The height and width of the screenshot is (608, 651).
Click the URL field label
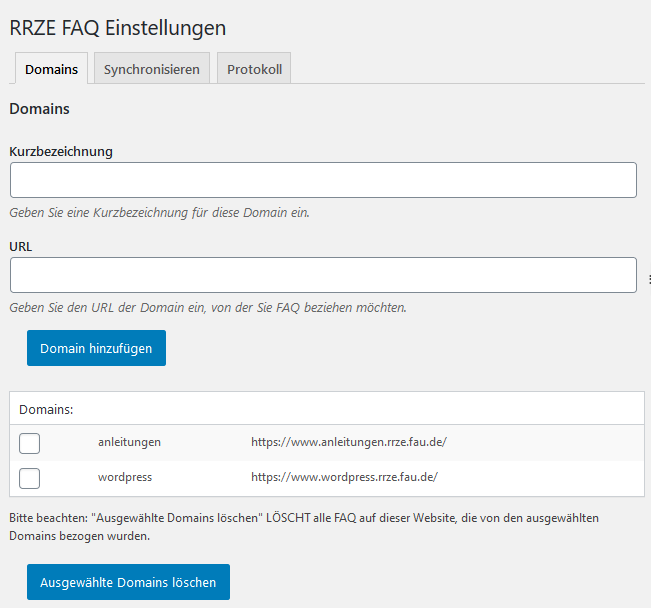coord(22,245)
